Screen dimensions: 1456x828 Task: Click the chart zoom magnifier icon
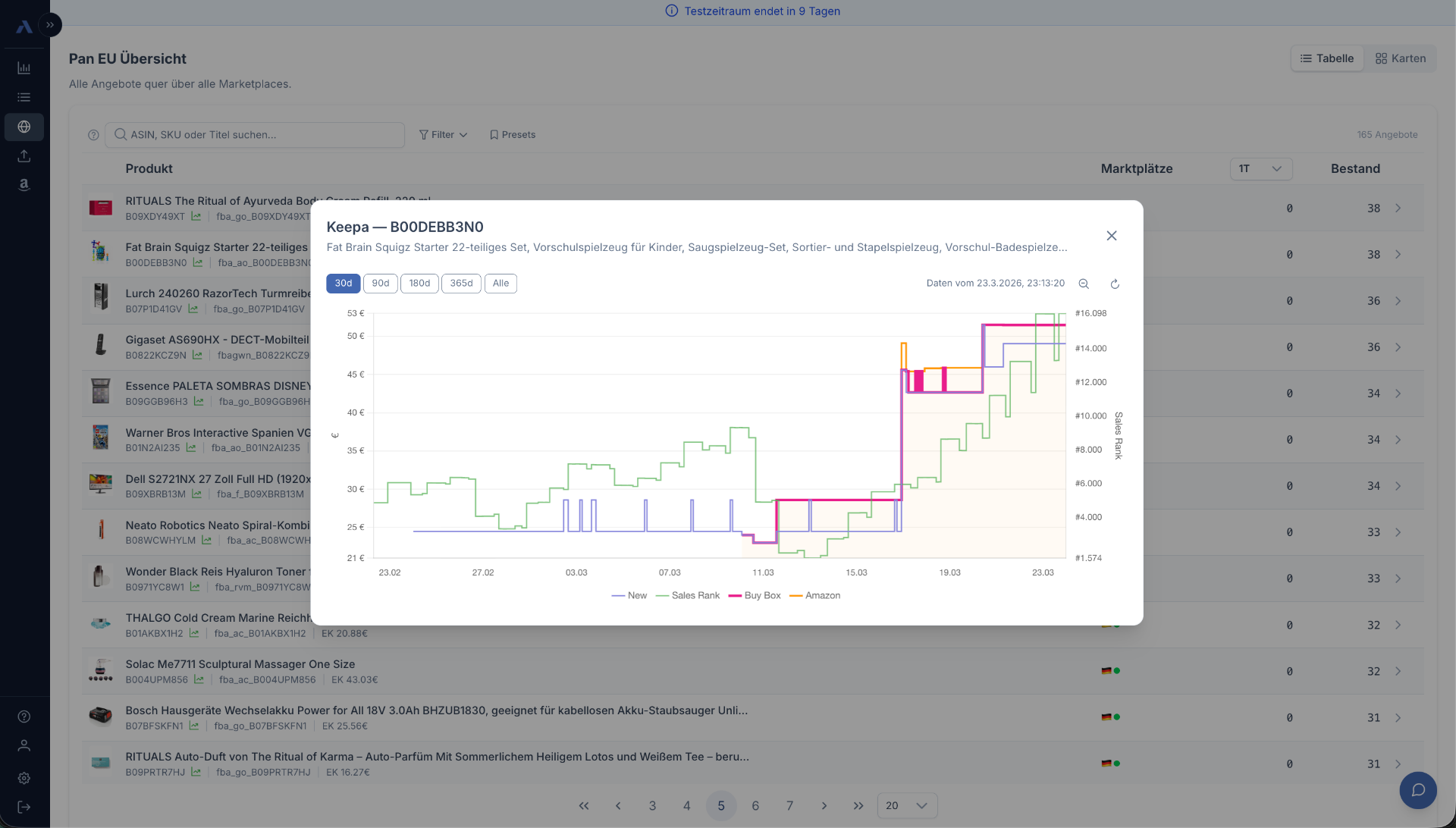coord(1084,284)
